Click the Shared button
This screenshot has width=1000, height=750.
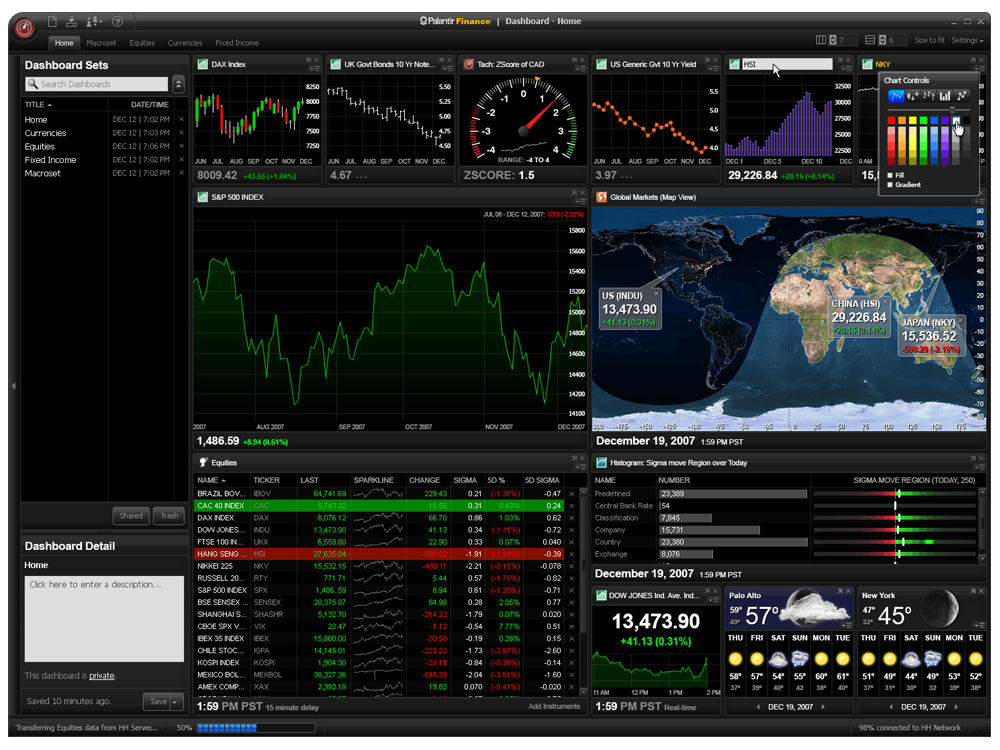(131, 516)
